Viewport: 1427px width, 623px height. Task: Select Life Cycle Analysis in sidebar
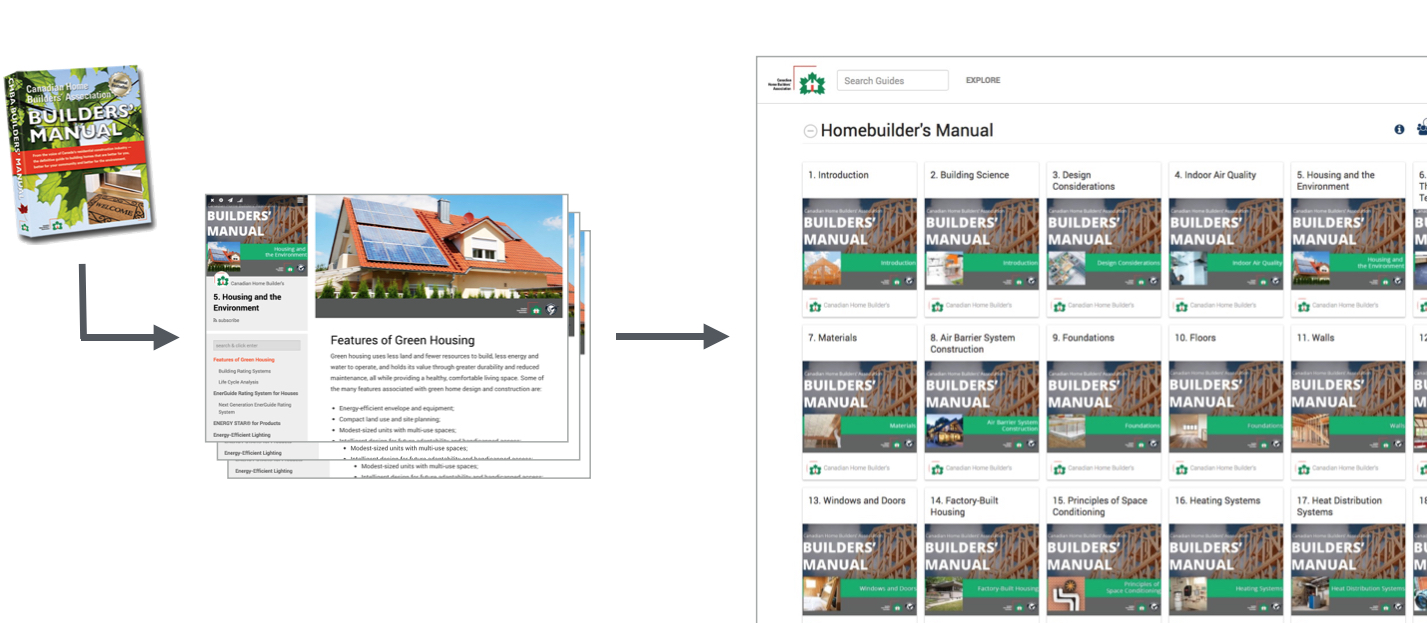coord(238,382)
